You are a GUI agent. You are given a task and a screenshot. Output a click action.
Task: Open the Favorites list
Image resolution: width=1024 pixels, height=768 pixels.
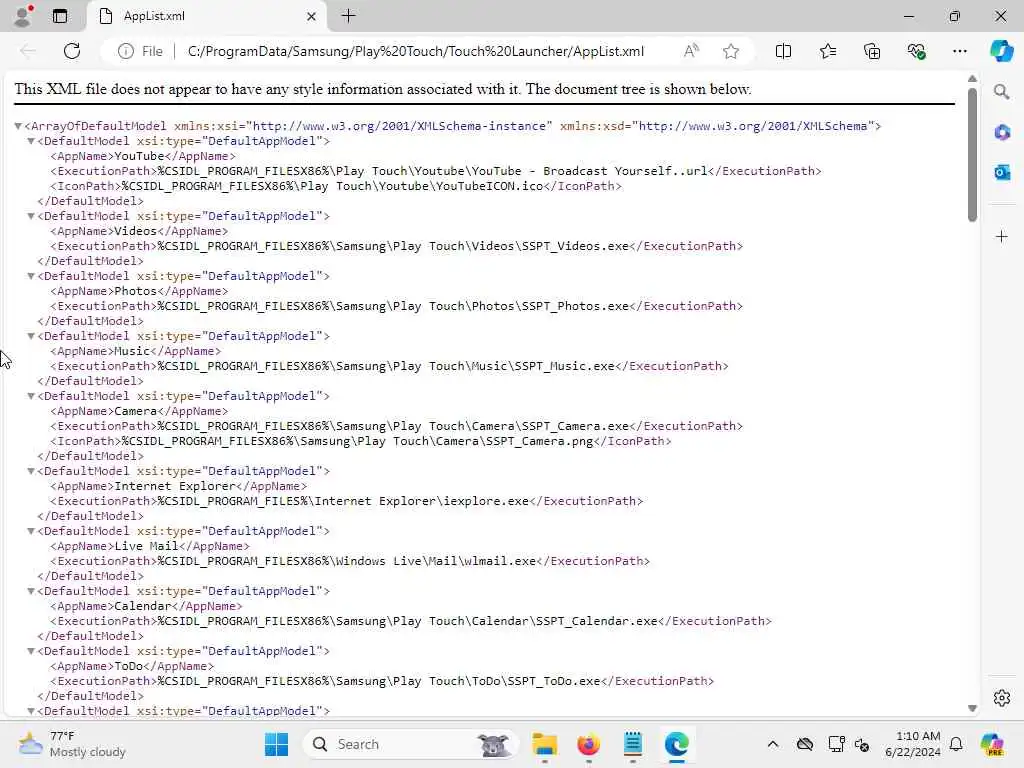(x=827, y=51)
